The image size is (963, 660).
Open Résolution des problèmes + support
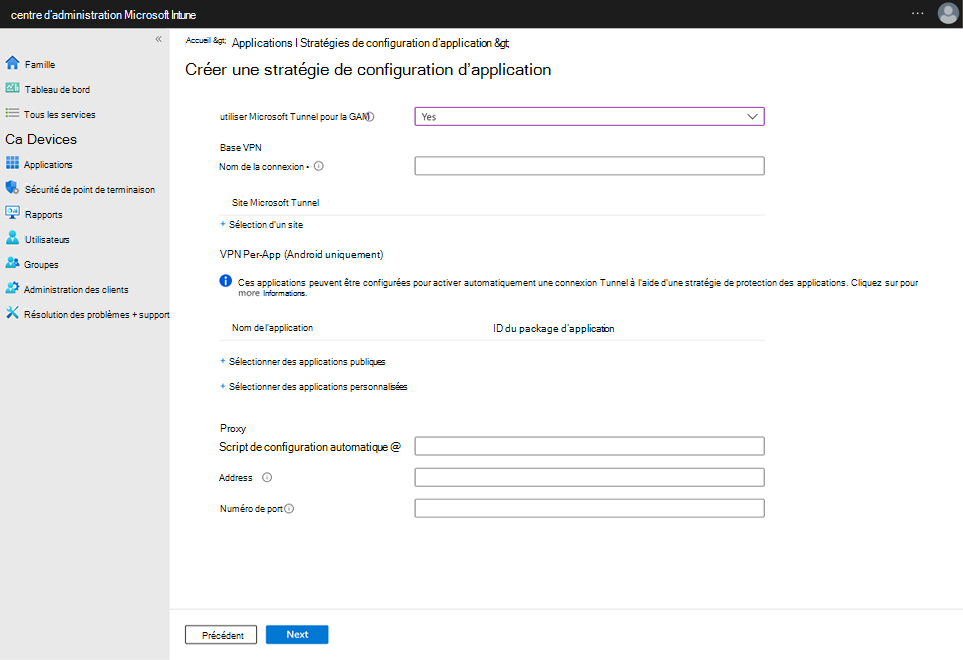pyautogui.click(x=96, y=314)
